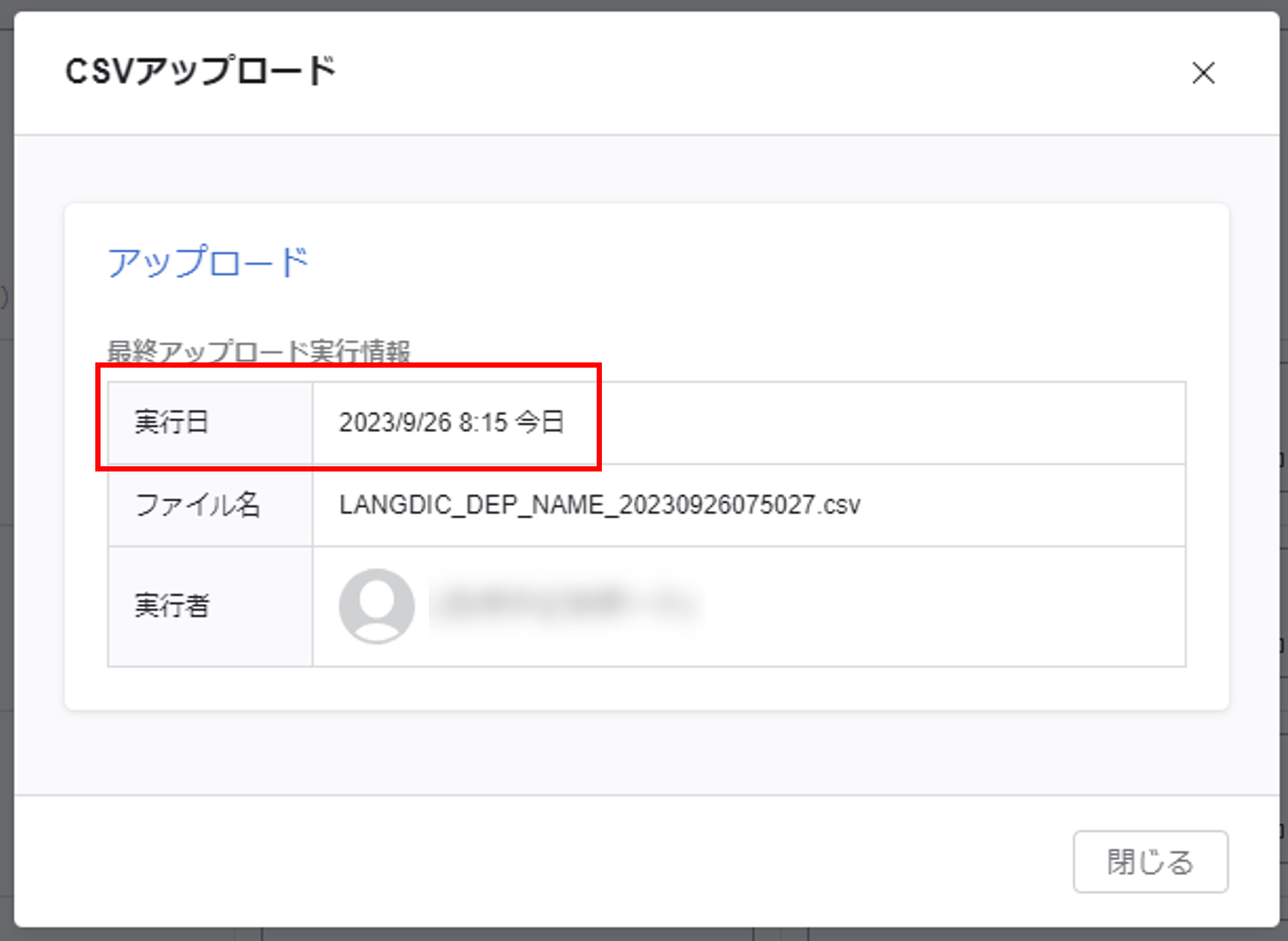The width and height of the screenshot is (1288, 941).
Task: Close the CSVアップロード dialog with X
Action: 1203,73
